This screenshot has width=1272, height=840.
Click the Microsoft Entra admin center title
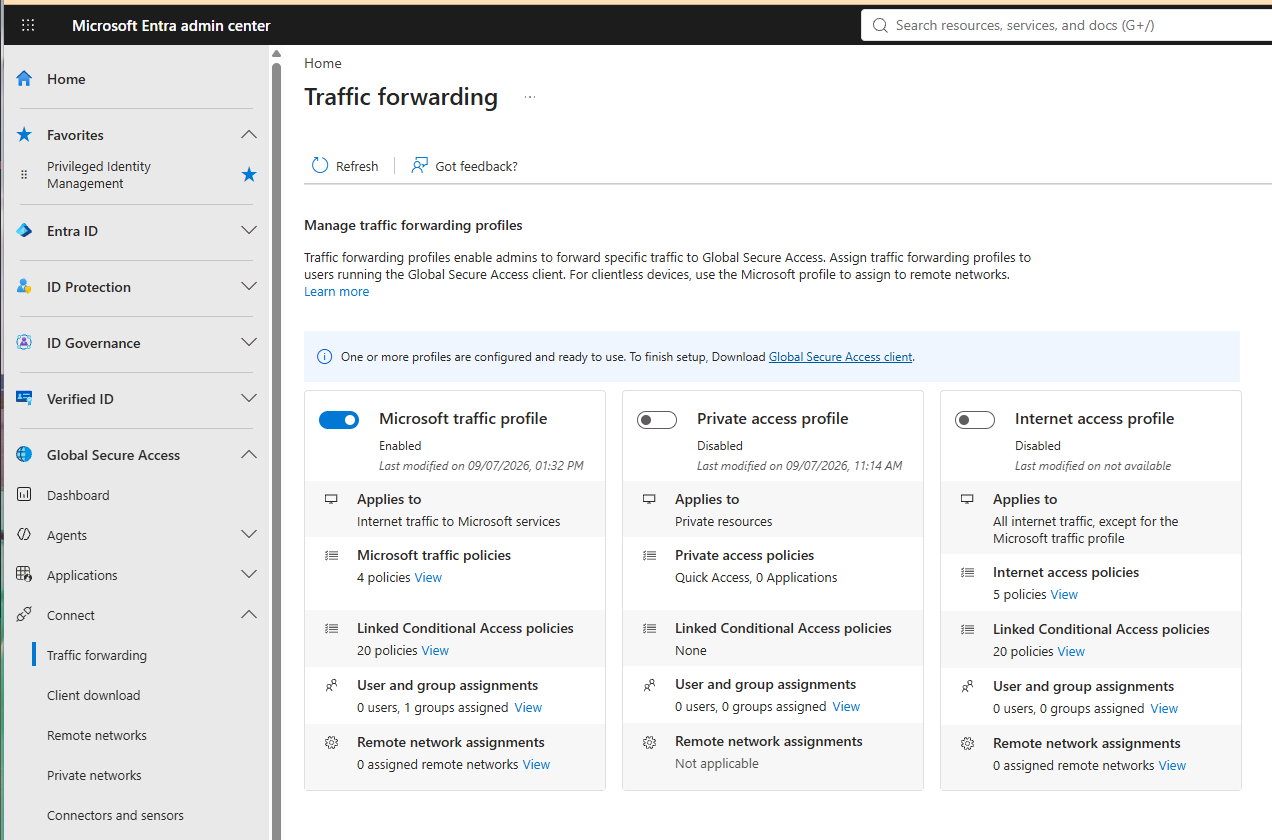click(171, 26)
